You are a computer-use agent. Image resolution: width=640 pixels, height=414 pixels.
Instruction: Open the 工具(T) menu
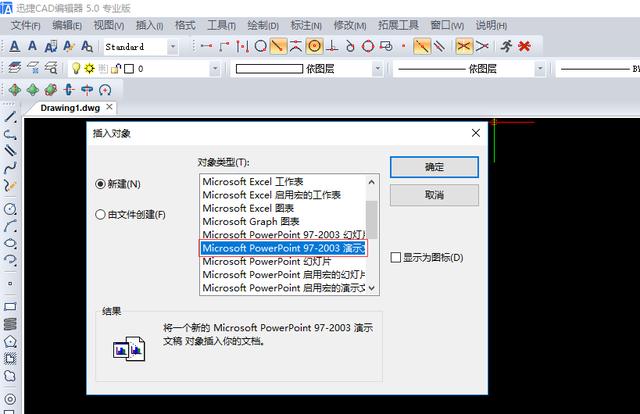pos(222,25)
